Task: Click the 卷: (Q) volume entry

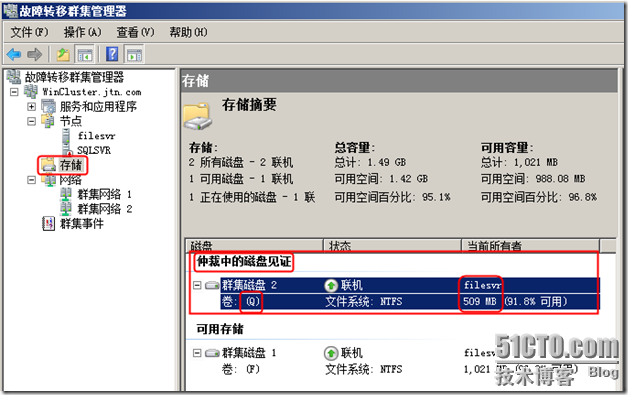Action: (242, 301)
